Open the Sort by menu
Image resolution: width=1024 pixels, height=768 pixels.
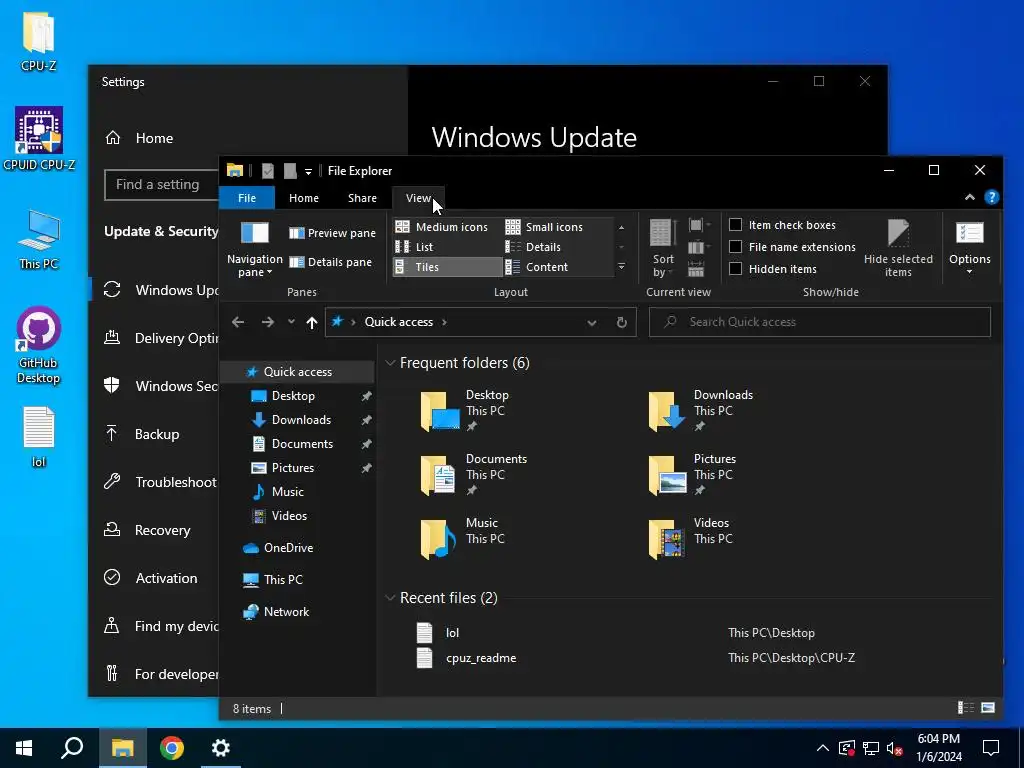pos(662,249)
